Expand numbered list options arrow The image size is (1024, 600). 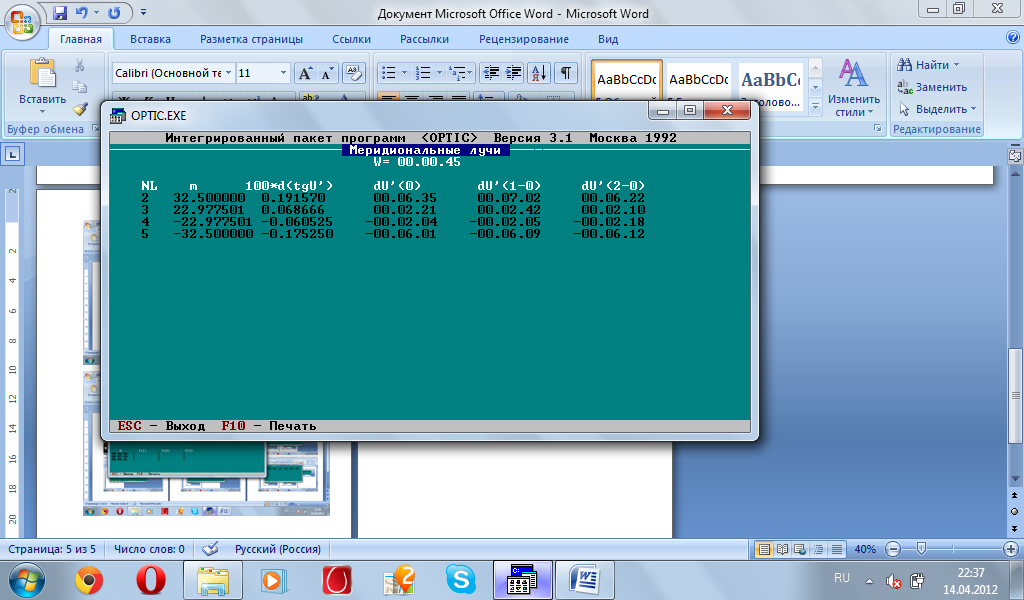(439, 73)
